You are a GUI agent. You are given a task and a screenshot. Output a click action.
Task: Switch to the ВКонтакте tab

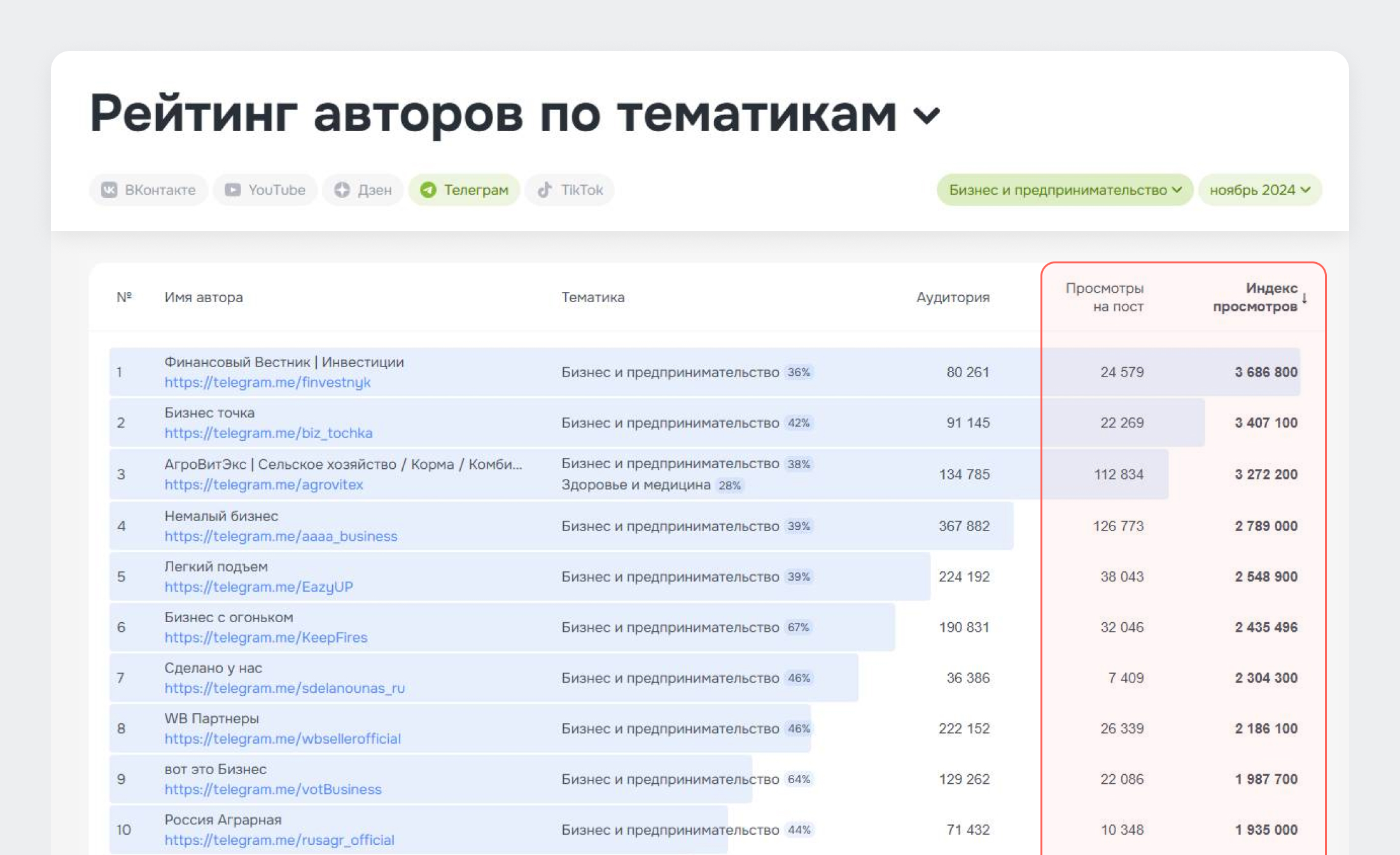[x=148, y=190]
